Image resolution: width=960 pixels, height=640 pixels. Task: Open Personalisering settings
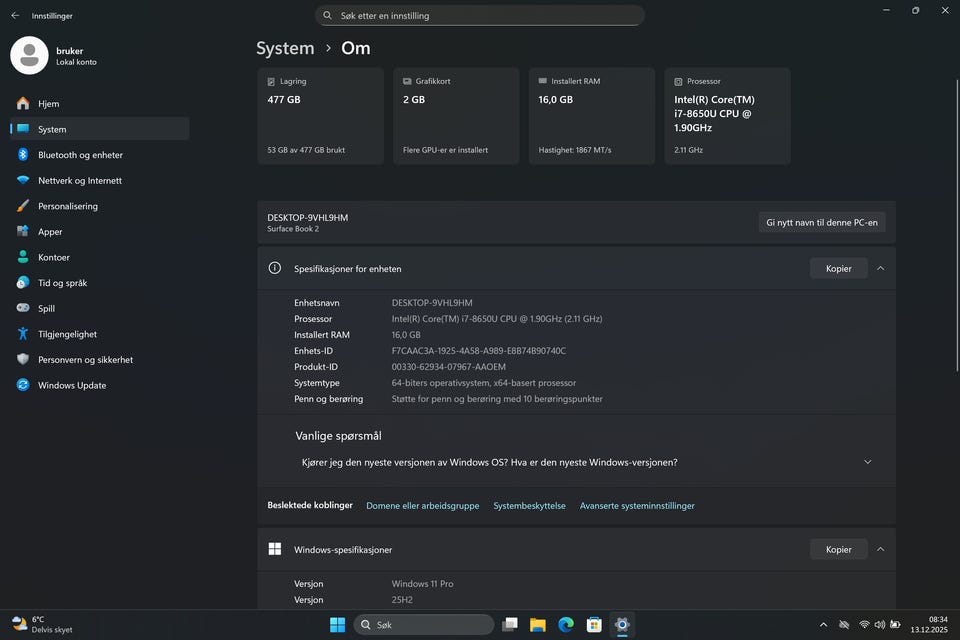[x=68, y=206]
